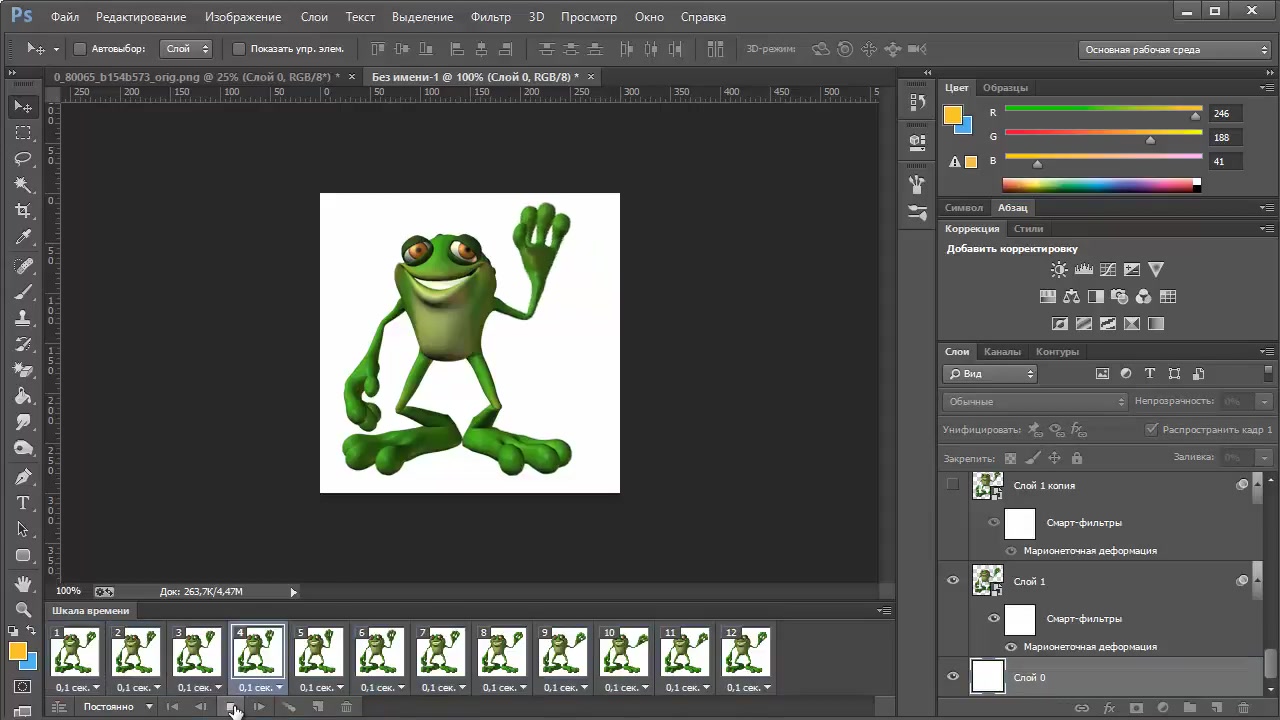The width and height of the screenshot is (1280, 720).
Task: Enable the Автовыбор checkbox
Action: point(80,49)
